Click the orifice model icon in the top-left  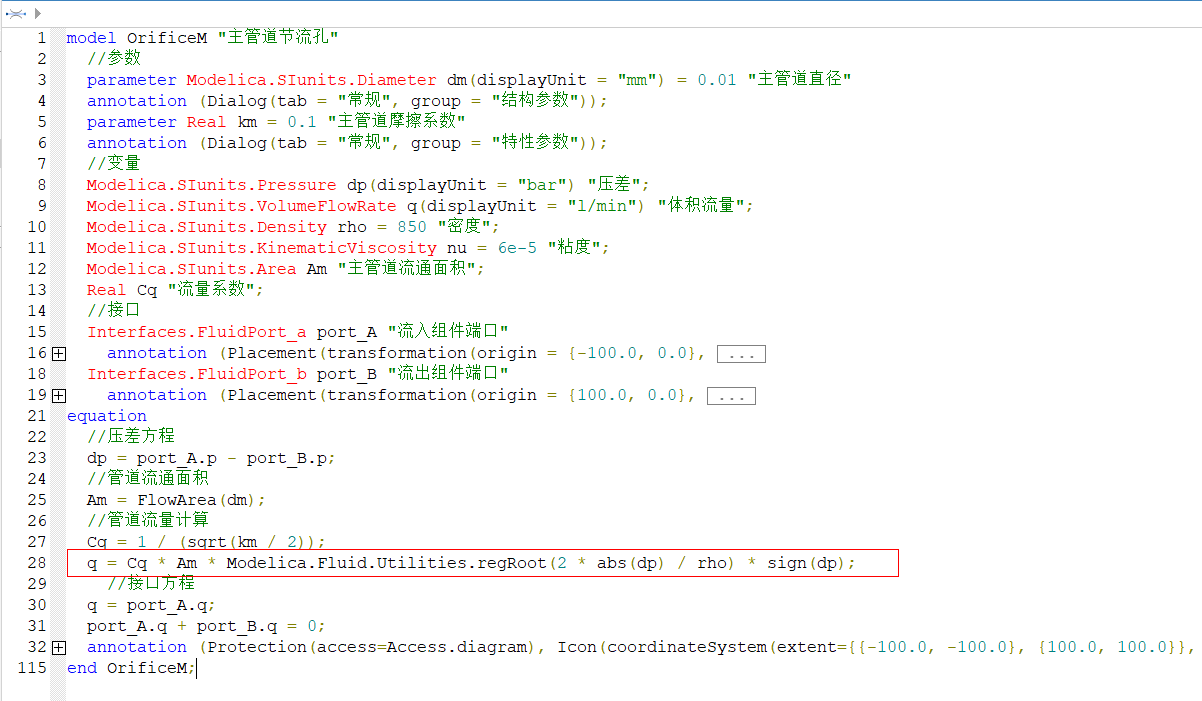click(15, 14)
